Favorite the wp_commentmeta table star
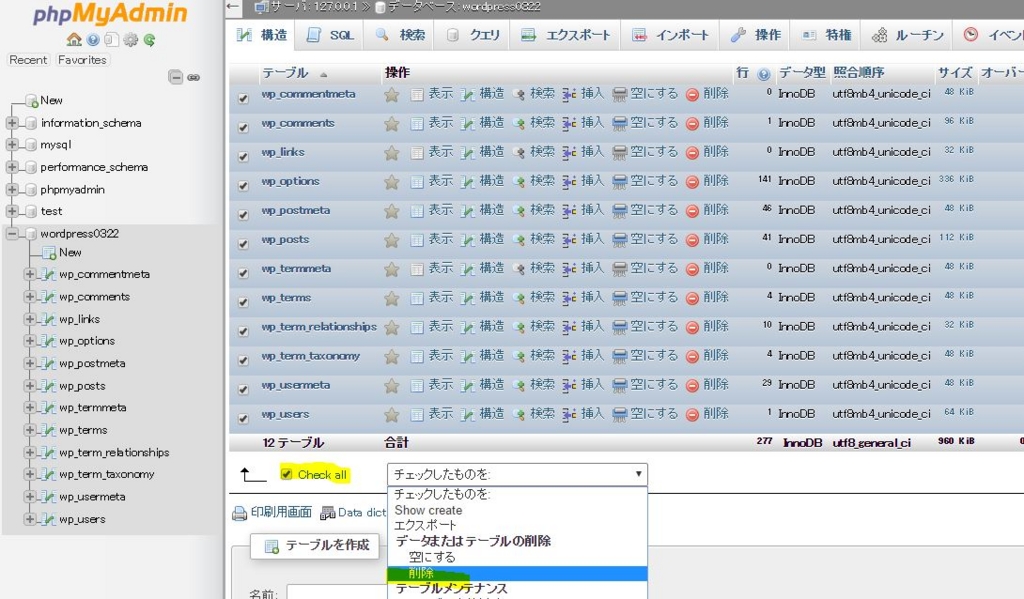1024x599 pixels. coord(391,95)
